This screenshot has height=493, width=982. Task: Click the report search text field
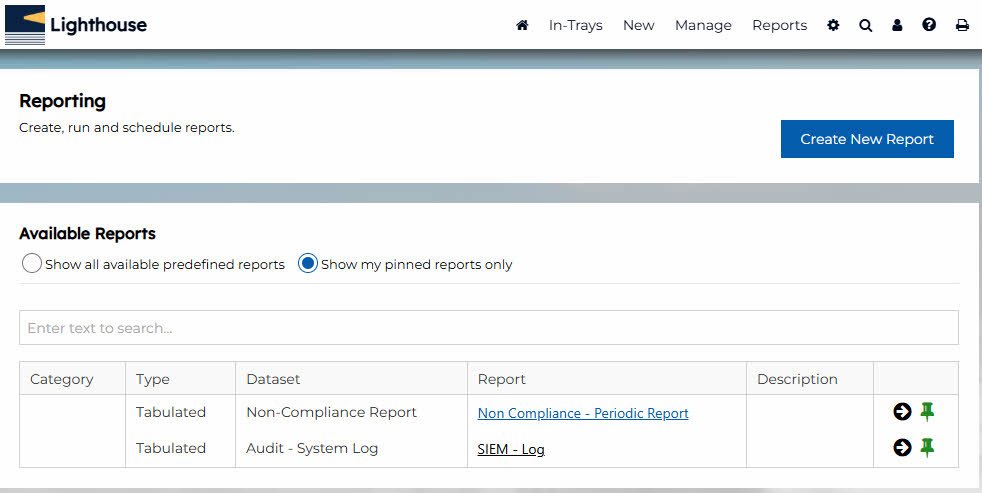[488, 328]
